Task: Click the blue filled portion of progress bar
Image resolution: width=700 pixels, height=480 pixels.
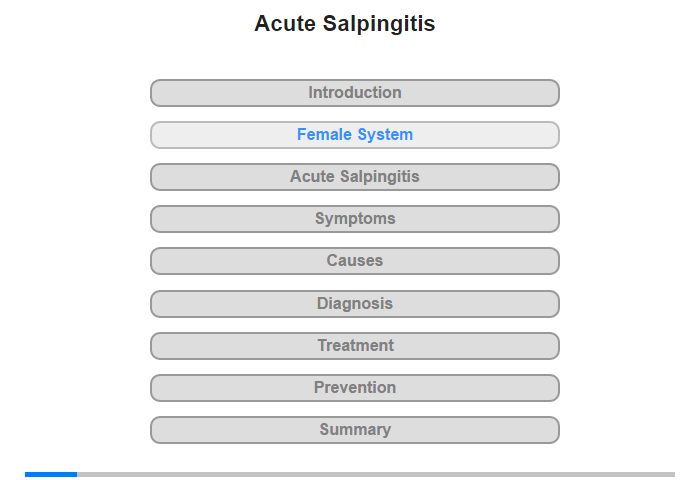Action: 51,474
